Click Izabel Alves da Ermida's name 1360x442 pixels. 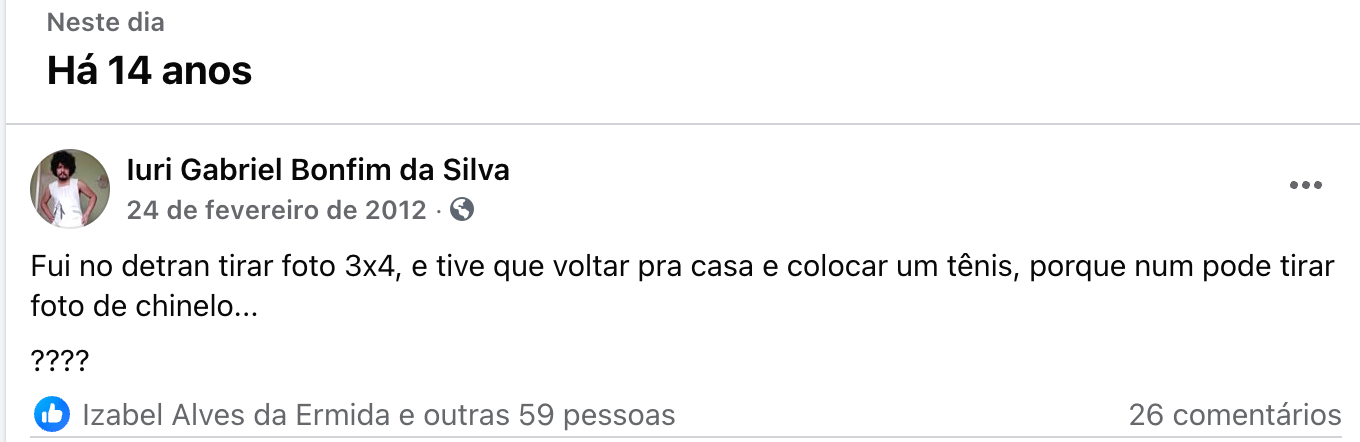[x=236, y=414]
